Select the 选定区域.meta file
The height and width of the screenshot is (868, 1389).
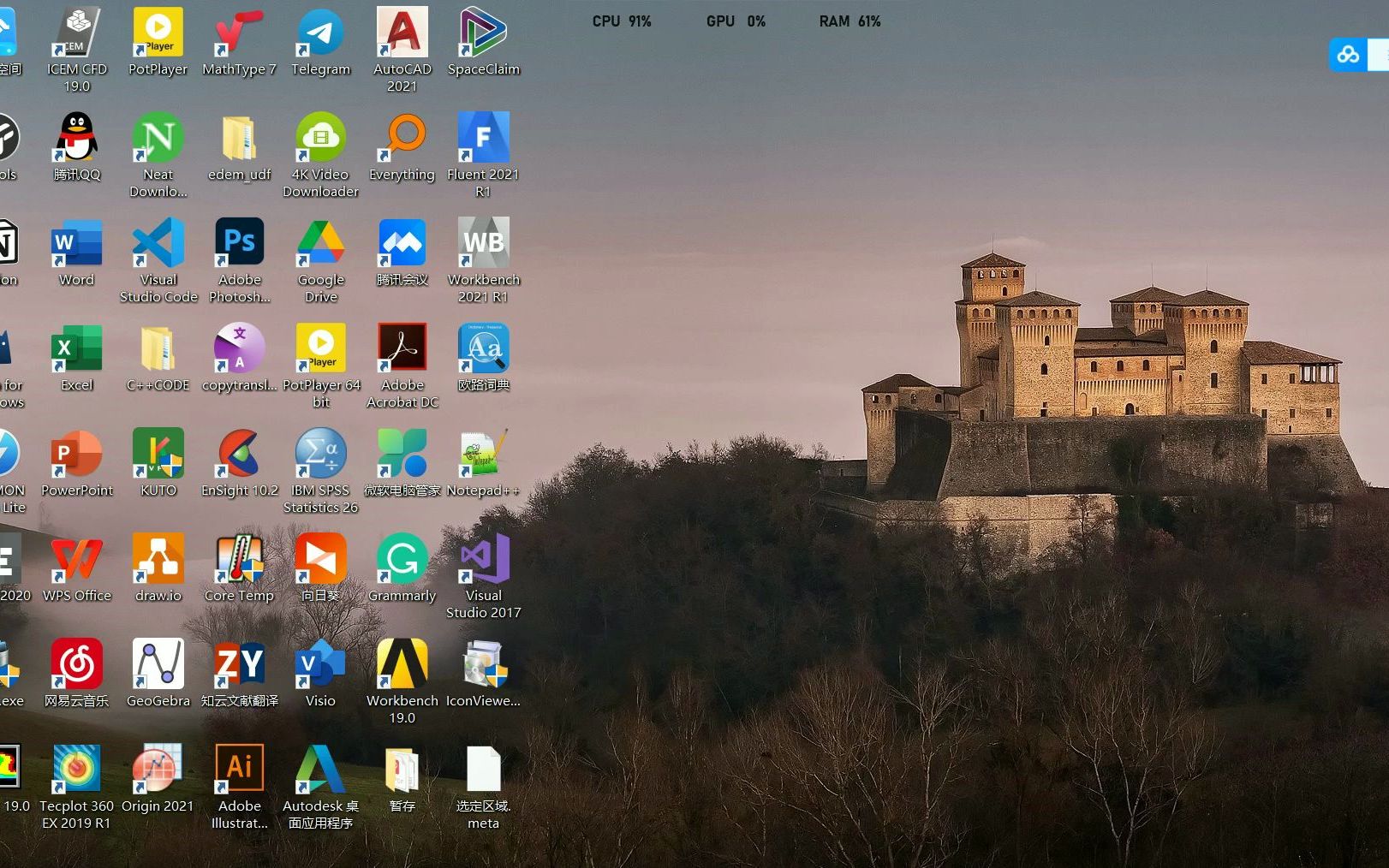pyautogui.click(x=484, y=787)
